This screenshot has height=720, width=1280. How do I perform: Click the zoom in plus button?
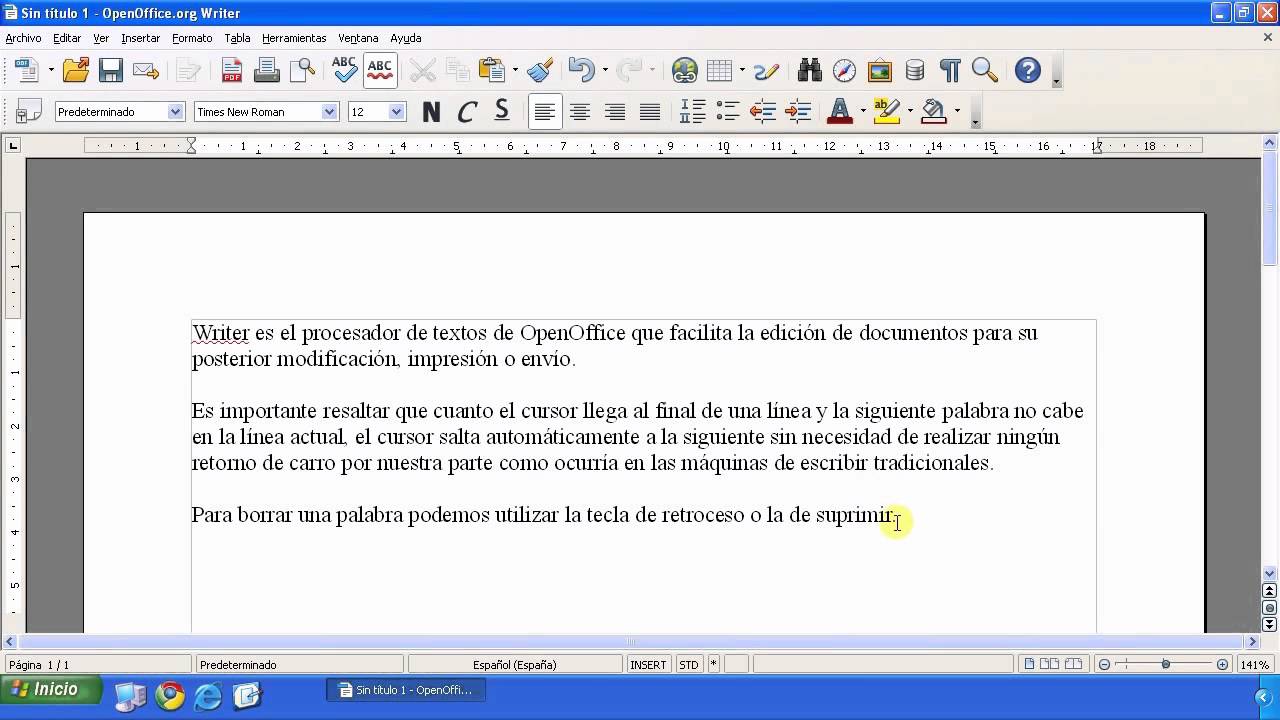click(1222, 664)
